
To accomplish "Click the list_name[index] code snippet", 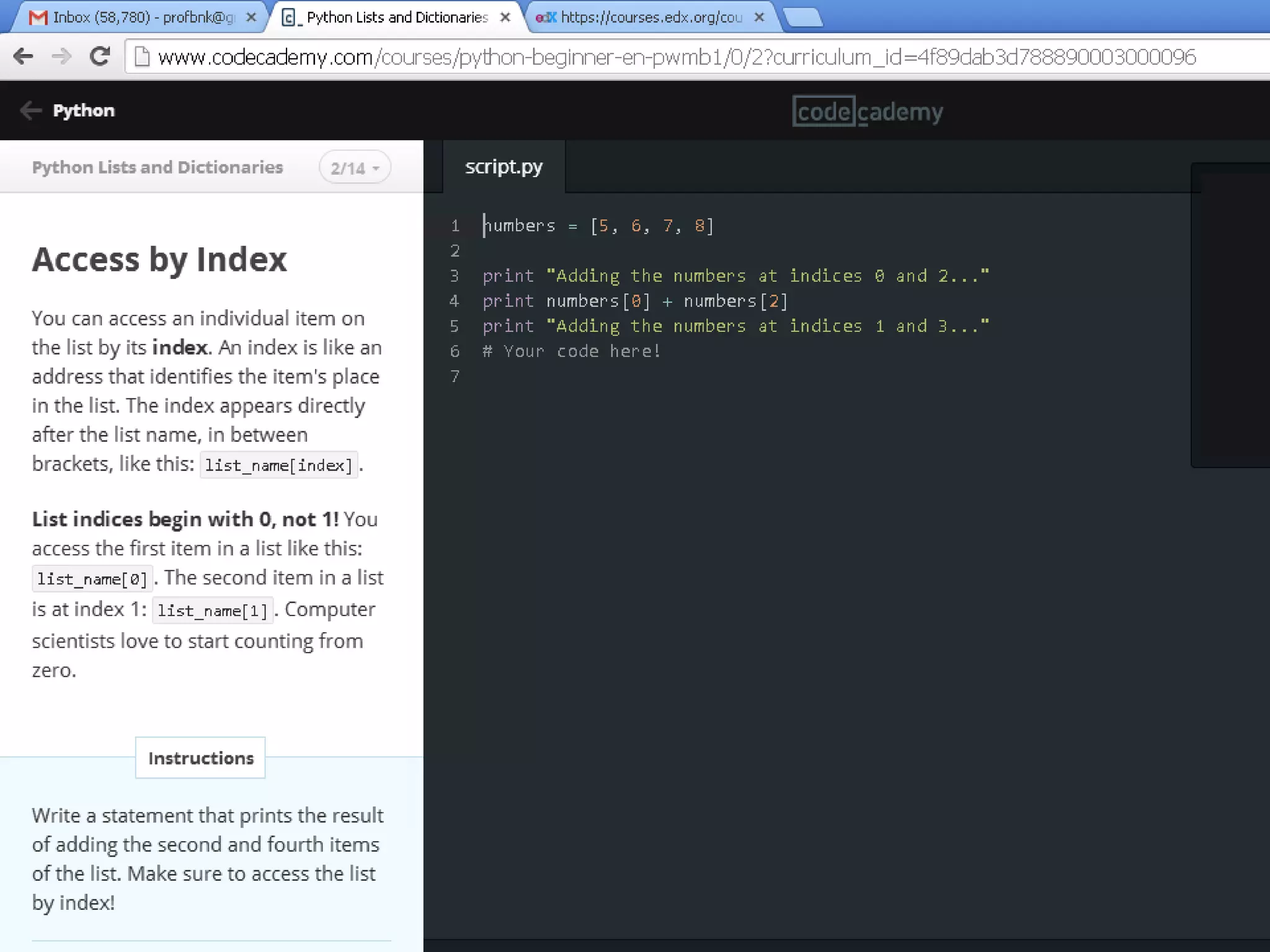I will tap(278, 465).
